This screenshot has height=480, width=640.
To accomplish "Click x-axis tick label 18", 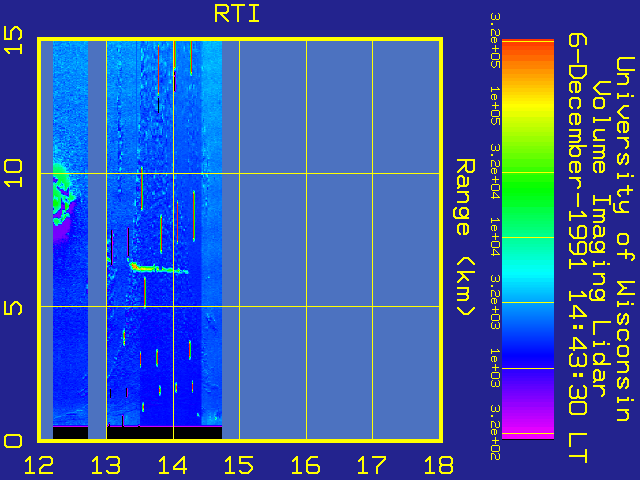I will click(439, 465).
